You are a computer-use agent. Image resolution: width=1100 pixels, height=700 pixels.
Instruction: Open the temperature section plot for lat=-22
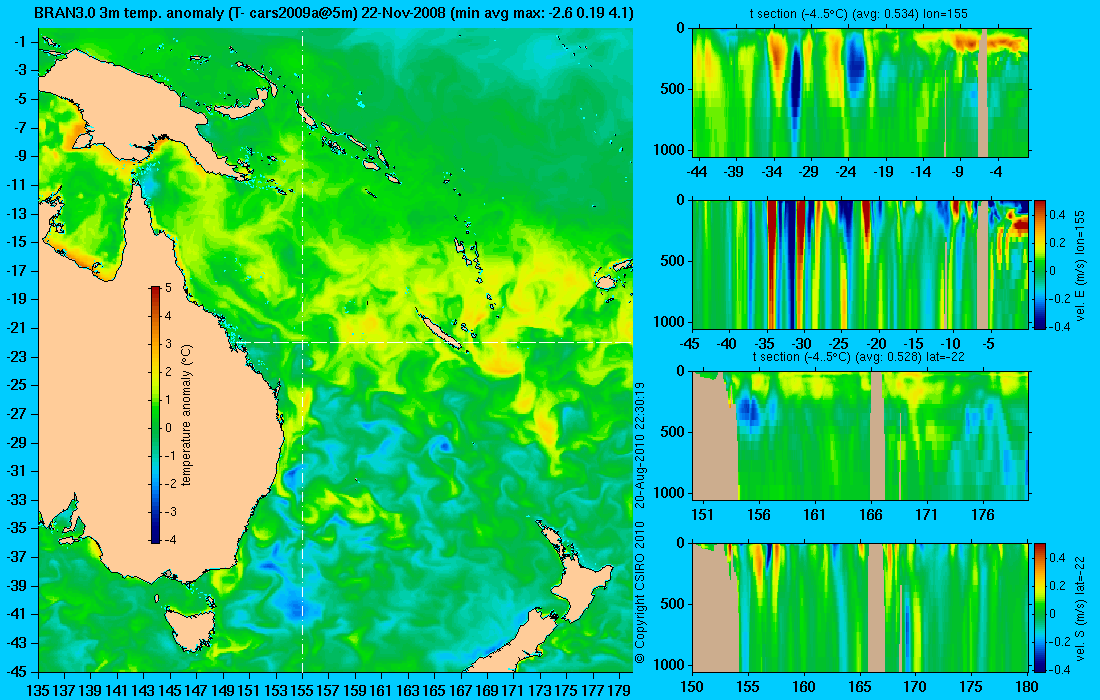pyautogui.click(x=861, y=436)
